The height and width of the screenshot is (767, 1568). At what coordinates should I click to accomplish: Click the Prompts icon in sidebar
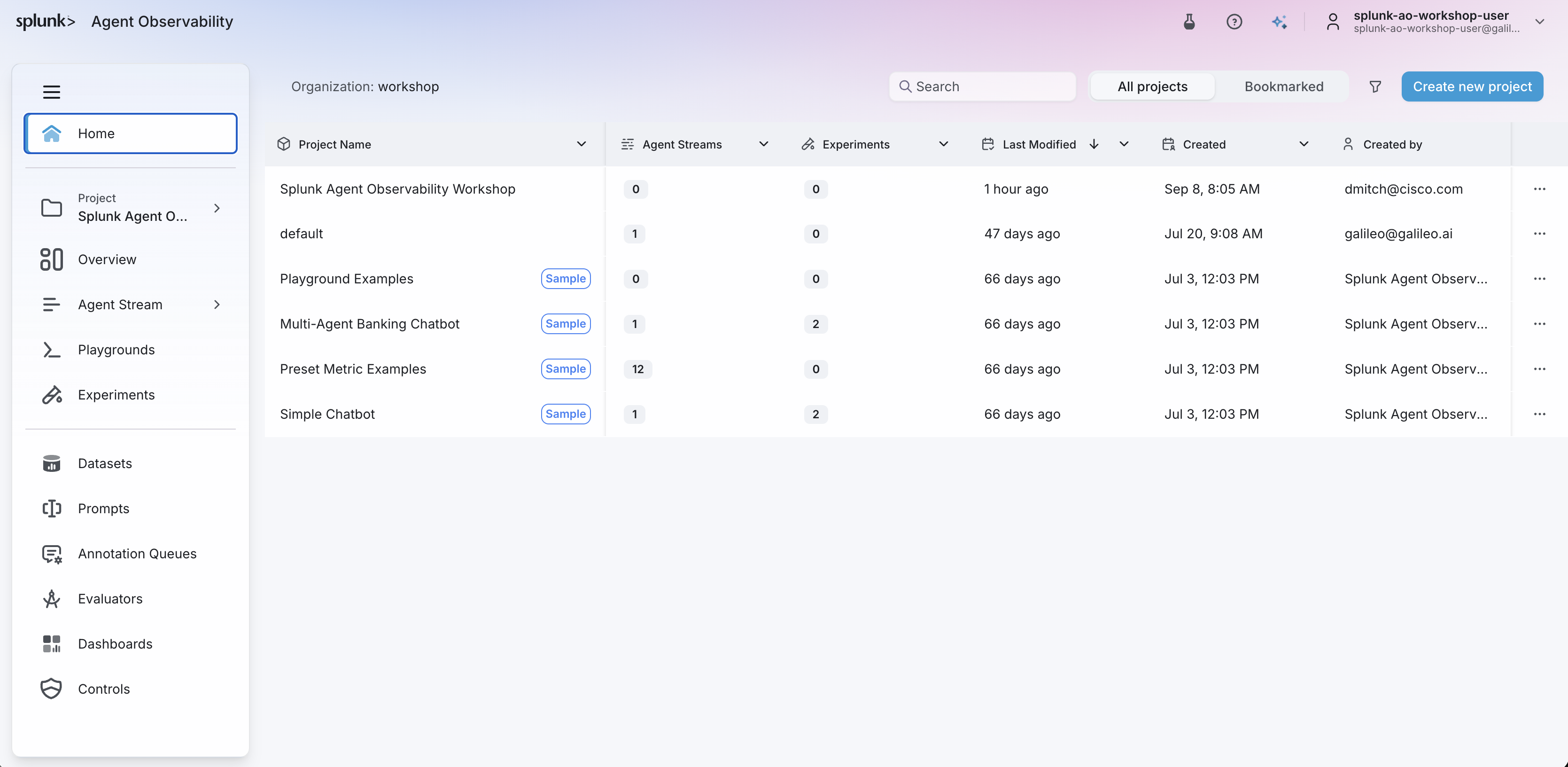point(52,509)
